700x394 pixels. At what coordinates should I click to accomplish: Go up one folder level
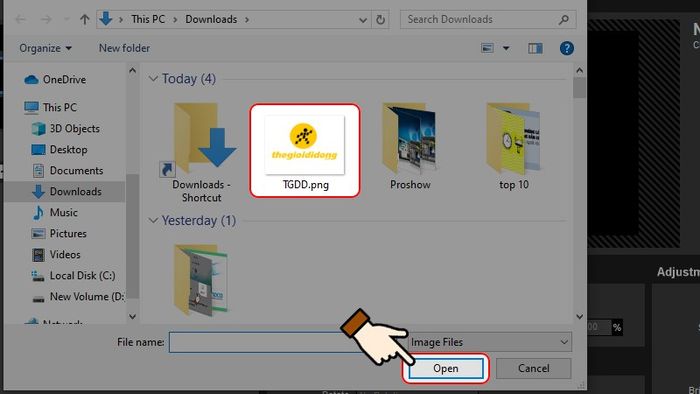84,19
